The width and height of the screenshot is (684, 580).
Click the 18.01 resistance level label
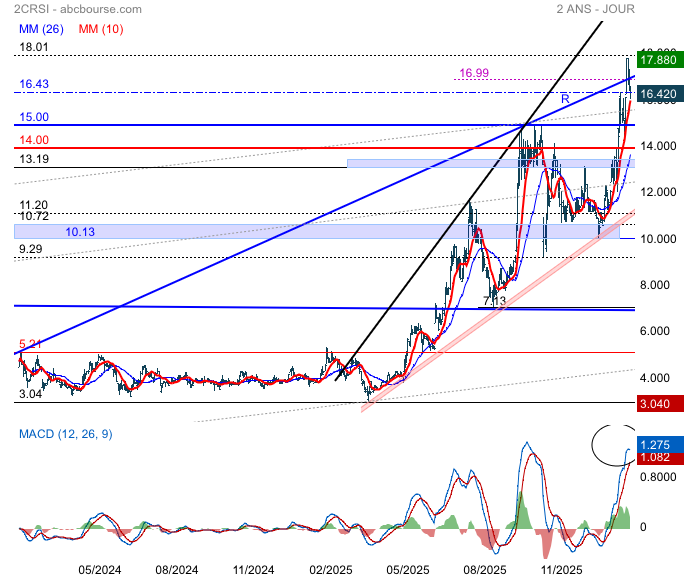point(34,47)
